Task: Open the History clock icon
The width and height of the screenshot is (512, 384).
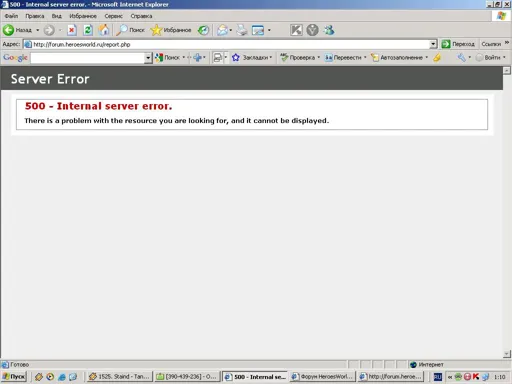Action: (203, 30)
